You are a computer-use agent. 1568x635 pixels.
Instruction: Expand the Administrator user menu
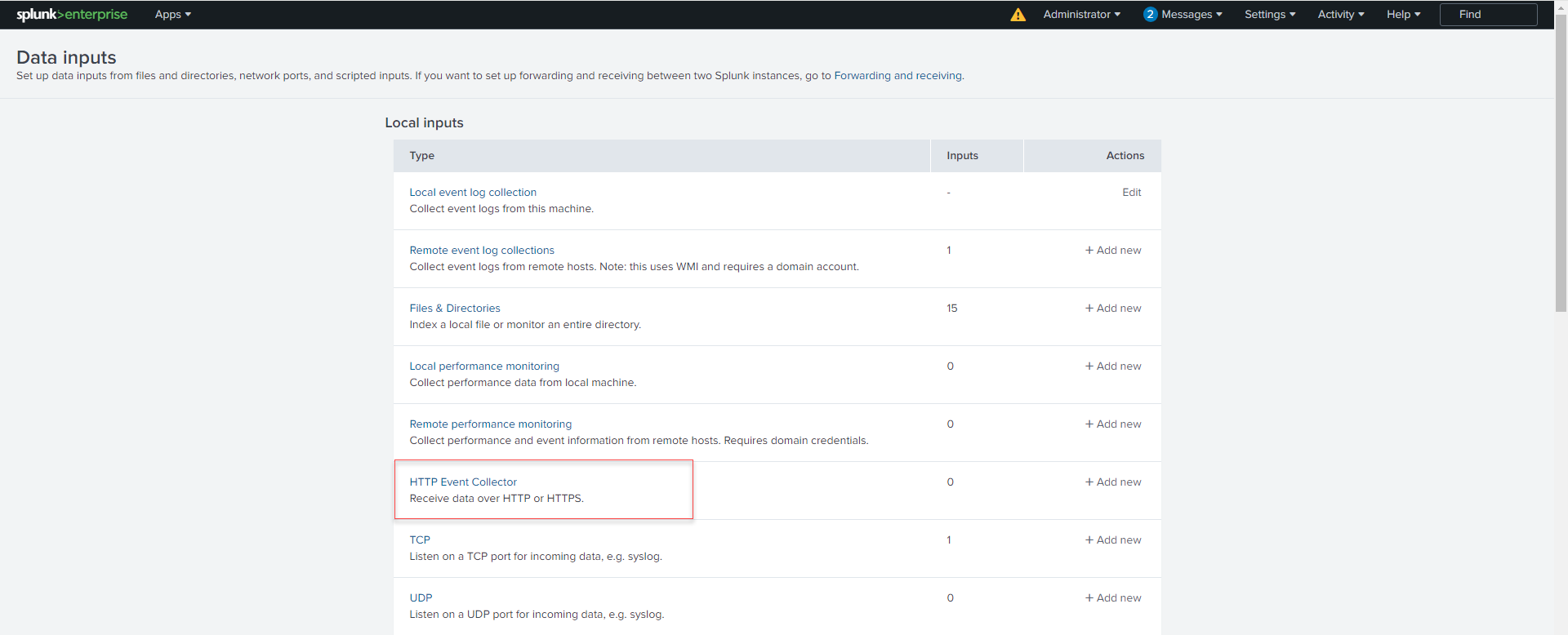click(1081, 15)
